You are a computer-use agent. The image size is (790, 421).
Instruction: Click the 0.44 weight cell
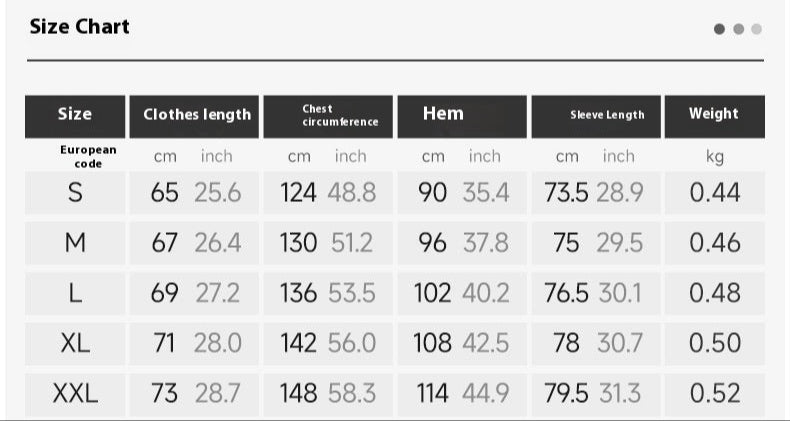715,193
